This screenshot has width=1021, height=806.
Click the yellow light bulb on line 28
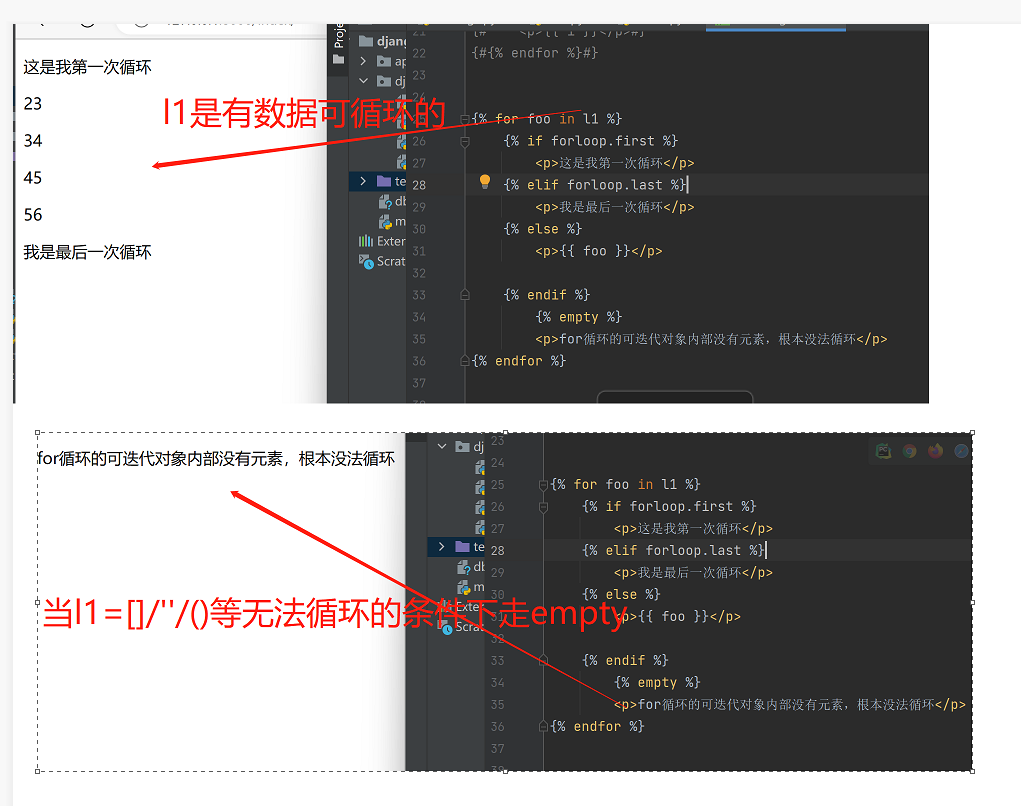click(484, 182)
